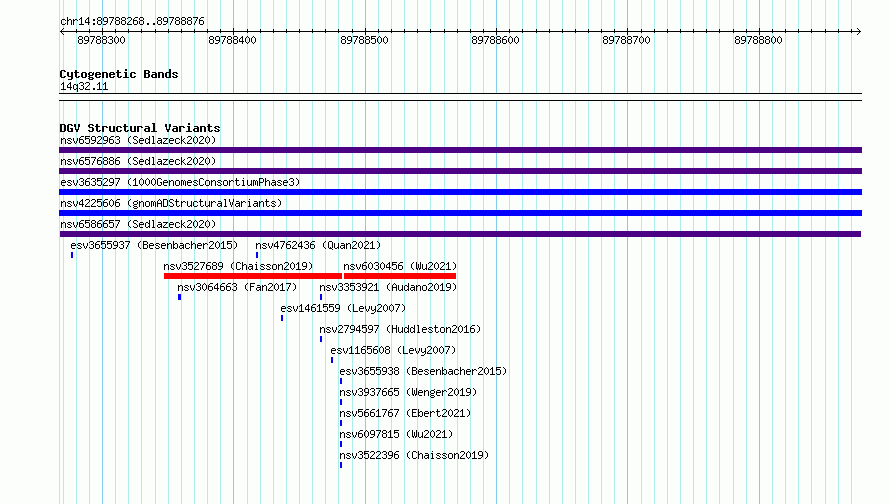890x504 pixels.
Task: Click the left arrow on the ruler
Action: click(x=62, y=32)
